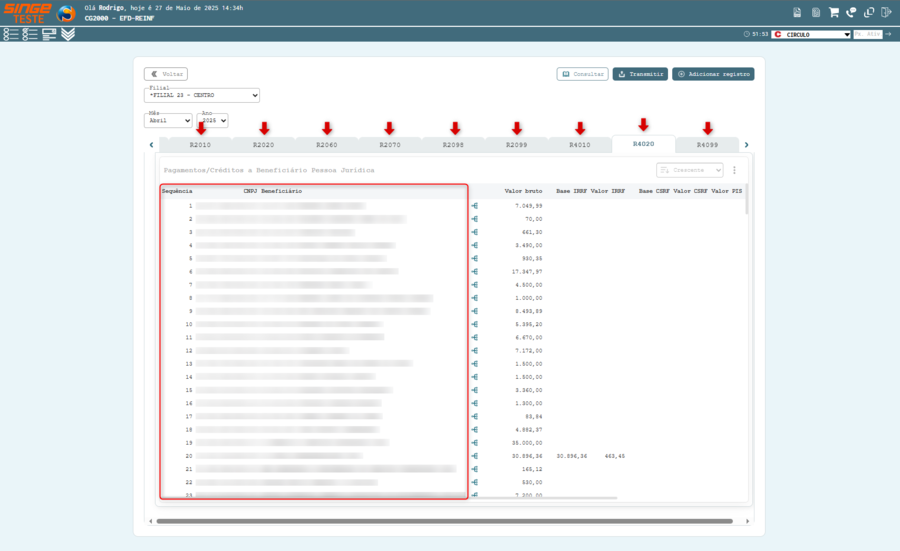Click the three-dot options menu icon

pyautogui.click(x=734, y=170)
